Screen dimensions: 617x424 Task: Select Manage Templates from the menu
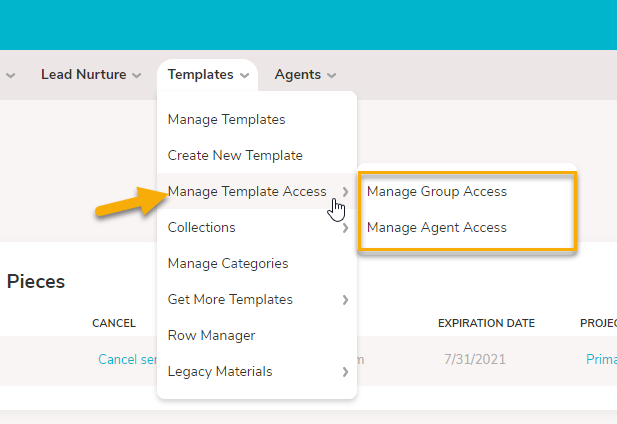pyautogui.click(x=257, y=119)
